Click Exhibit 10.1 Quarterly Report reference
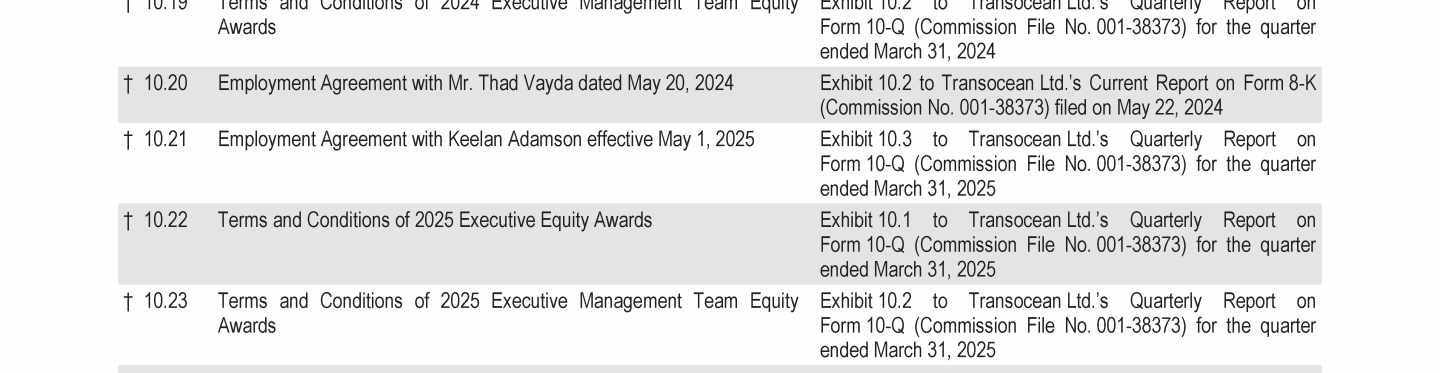 point(1068,245)
